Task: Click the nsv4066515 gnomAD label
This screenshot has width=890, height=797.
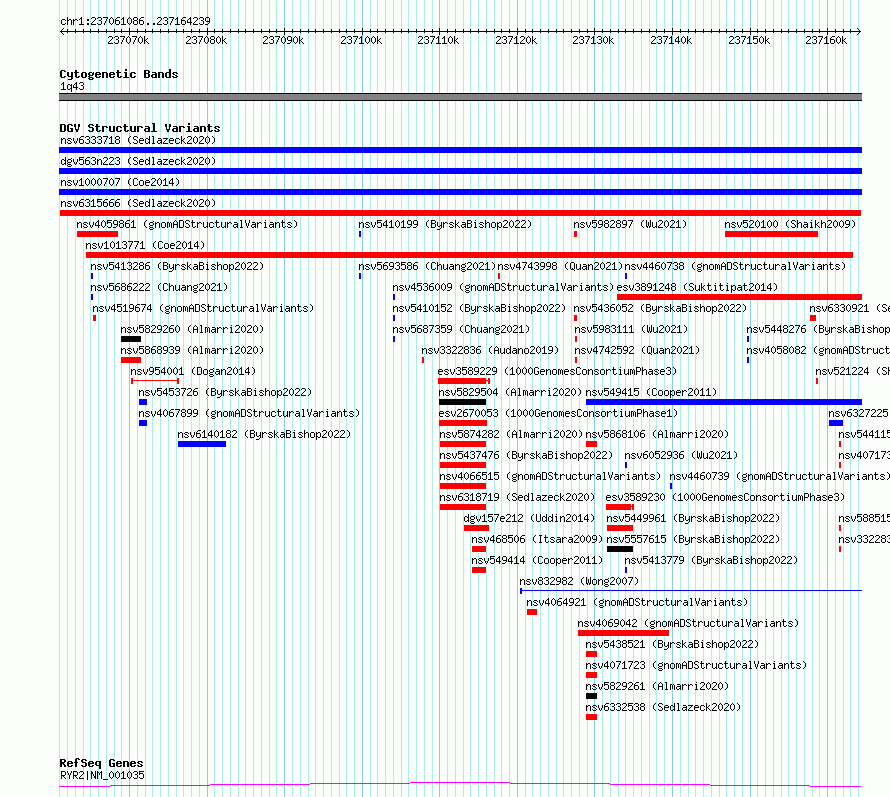Action: (550, 476)
